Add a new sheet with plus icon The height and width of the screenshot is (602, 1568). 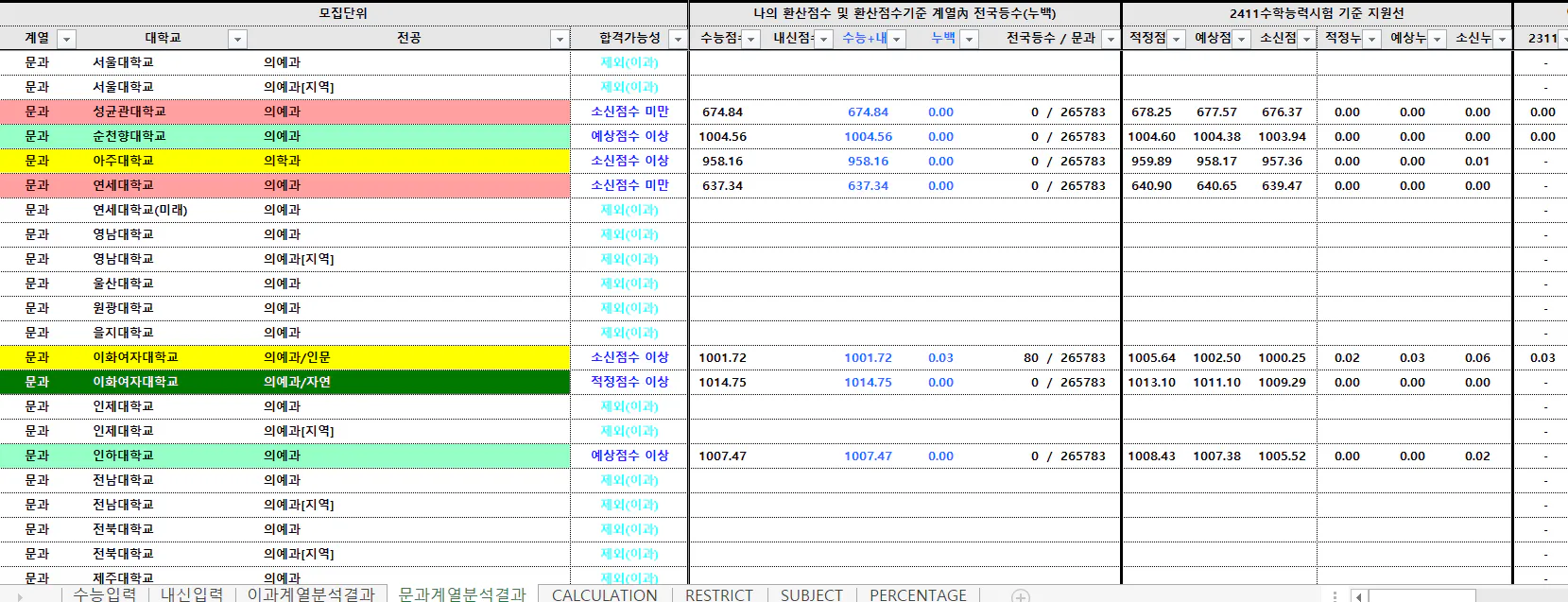click(x=1021, y=595)
